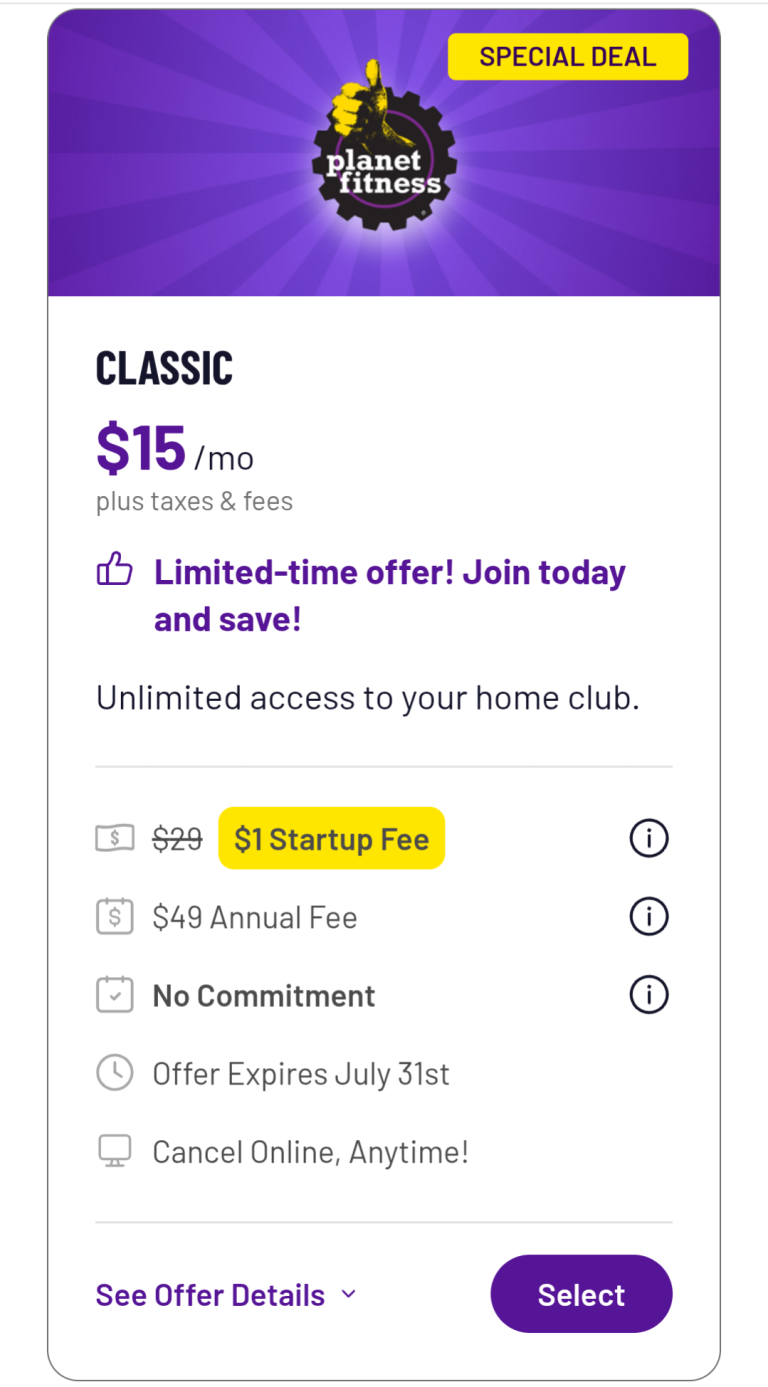Click the CLASSIC plan heading
Viewport: 768px width, 1387px height.
click(164, 369)
